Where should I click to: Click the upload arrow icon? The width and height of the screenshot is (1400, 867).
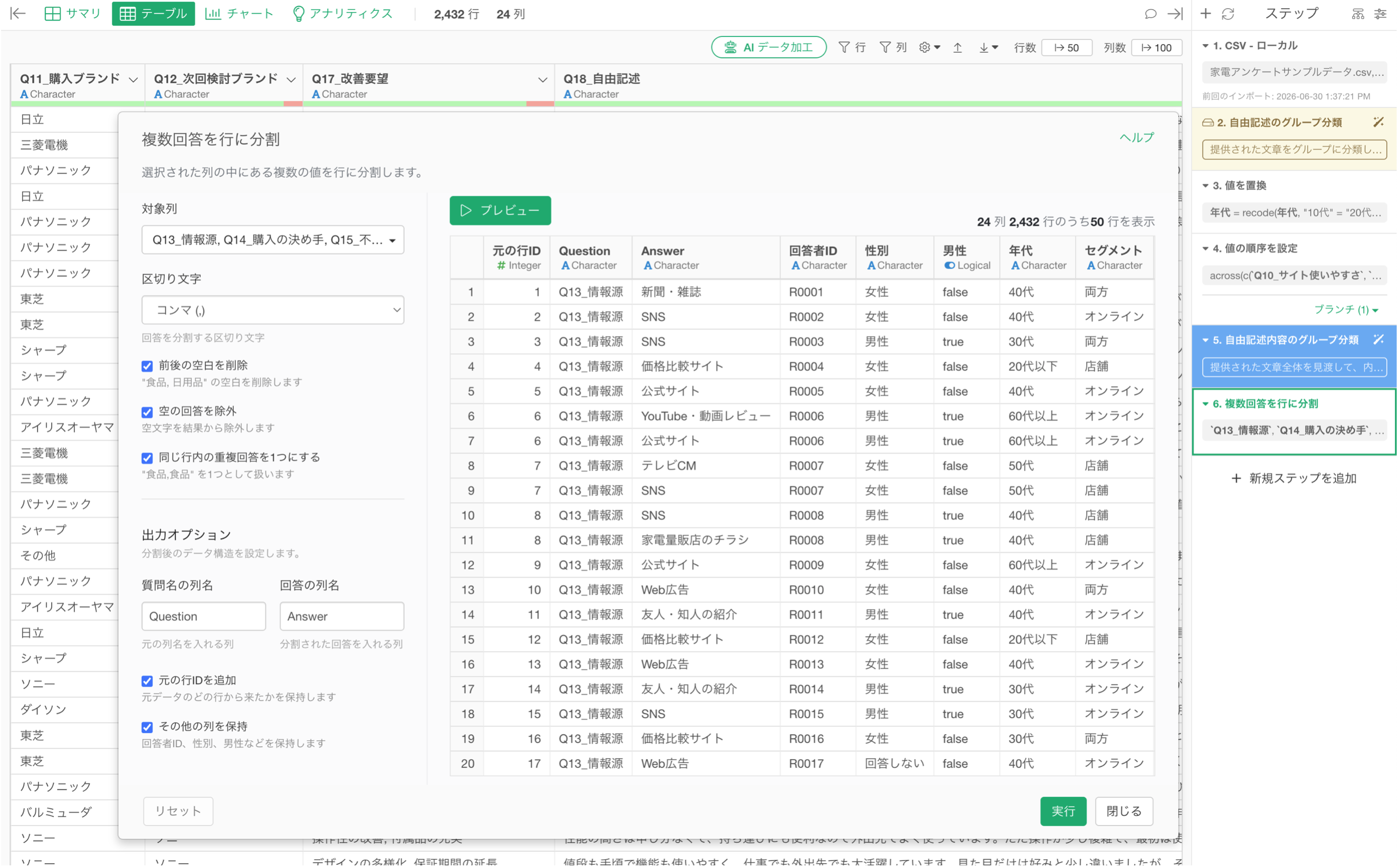click(958, 47)
